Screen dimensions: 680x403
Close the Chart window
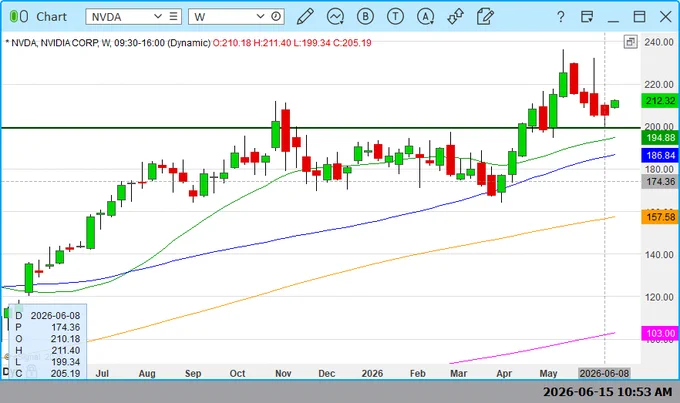[x=666, y=17]
